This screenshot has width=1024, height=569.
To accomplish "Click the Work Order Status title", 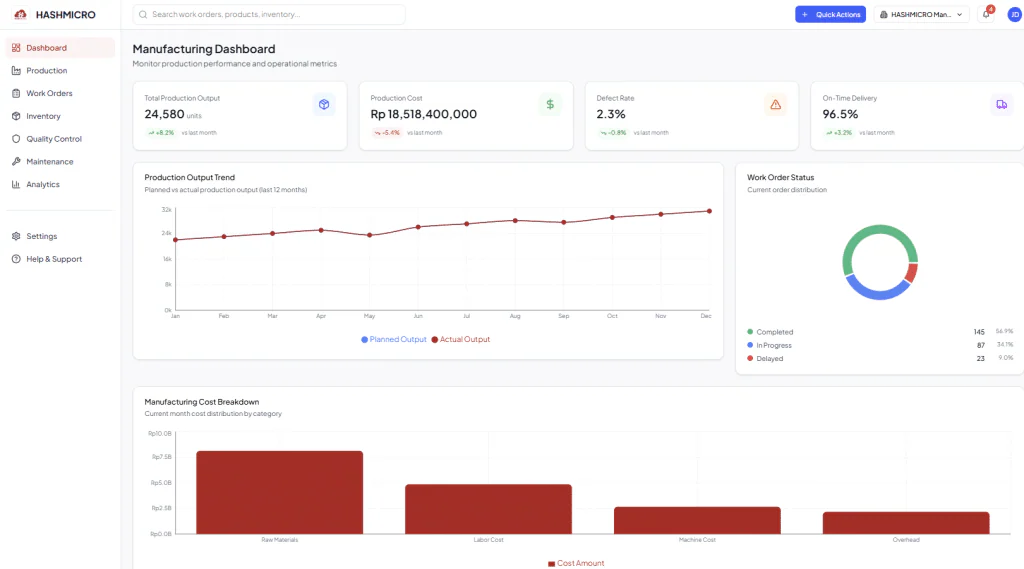I will [x=780, y=177].
